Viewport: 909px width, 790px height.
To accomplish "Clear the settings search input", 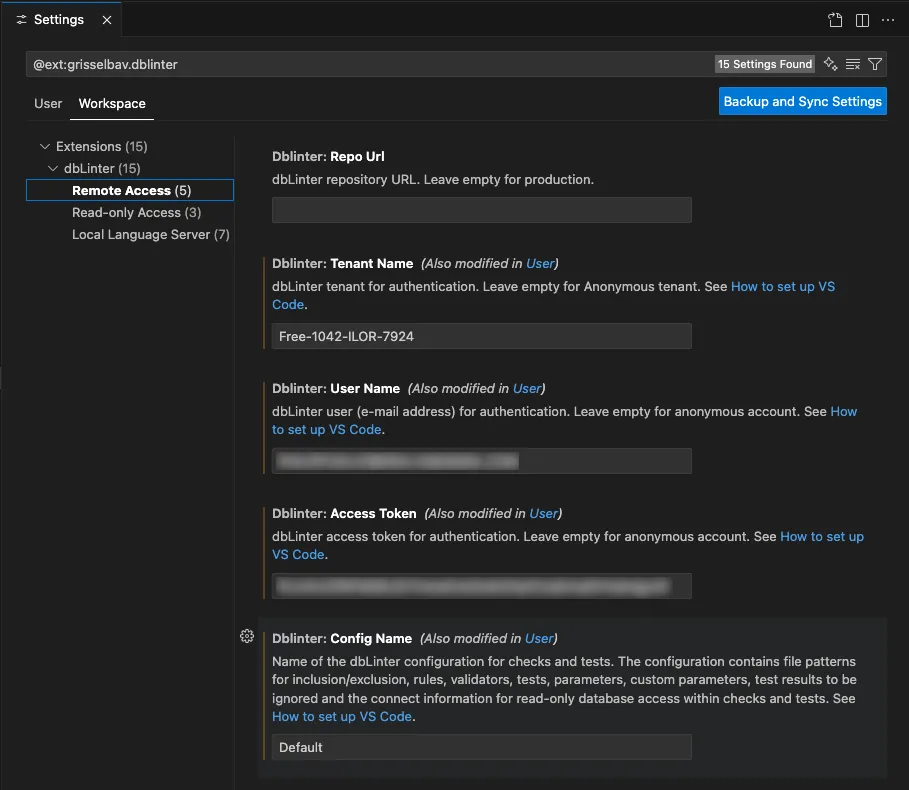I will [x=853, y=64].
